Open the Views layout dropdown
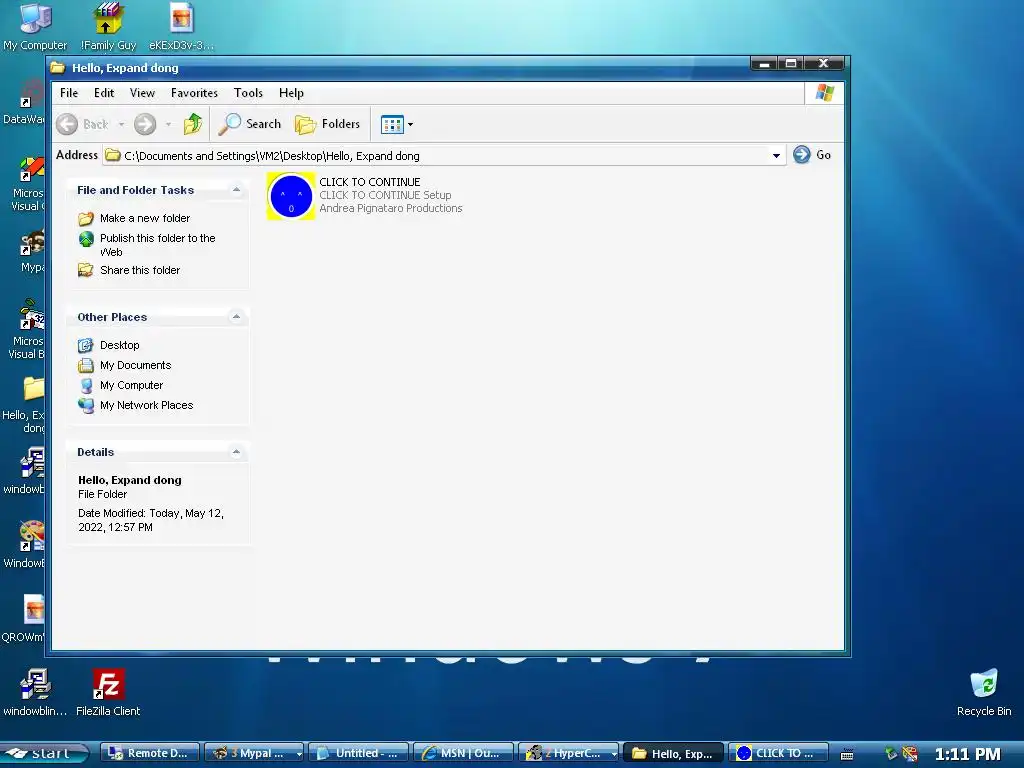 [396, 124]
